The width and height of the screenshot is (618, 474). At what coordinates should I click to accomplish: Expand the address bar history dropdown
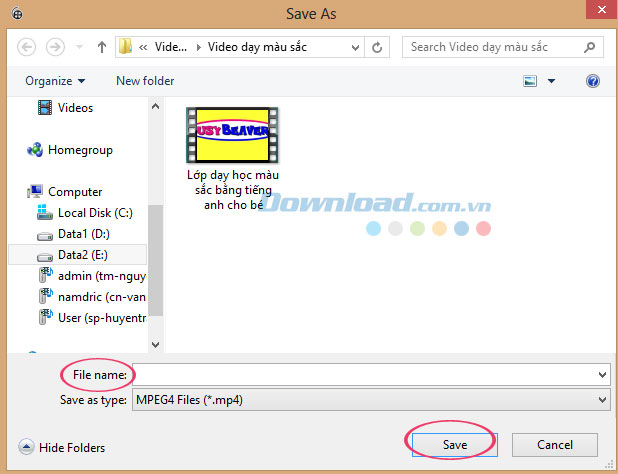click(x=355, y=48)
